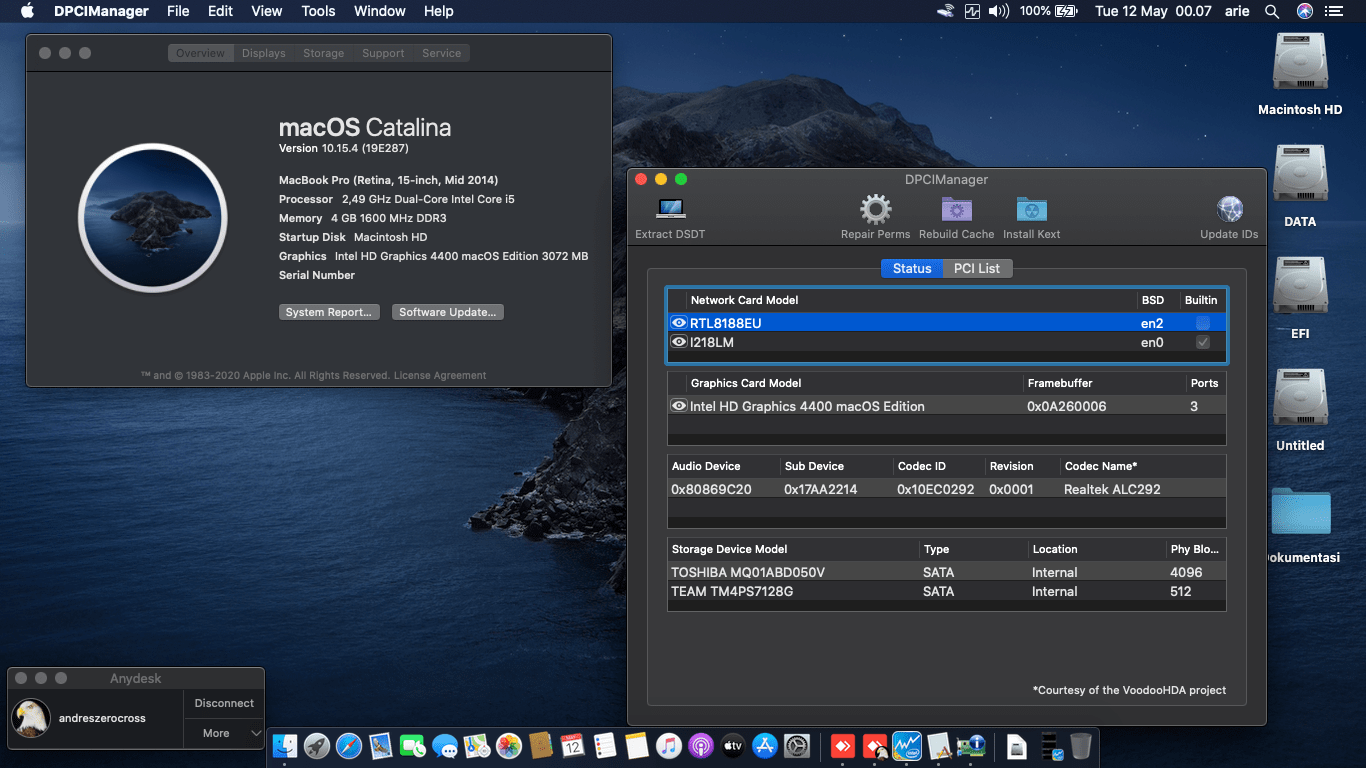This screenshot has width=1366, height=768.
Task: Click the Rebuild Cache toolbar icon
Action: [x=957, y=209]
